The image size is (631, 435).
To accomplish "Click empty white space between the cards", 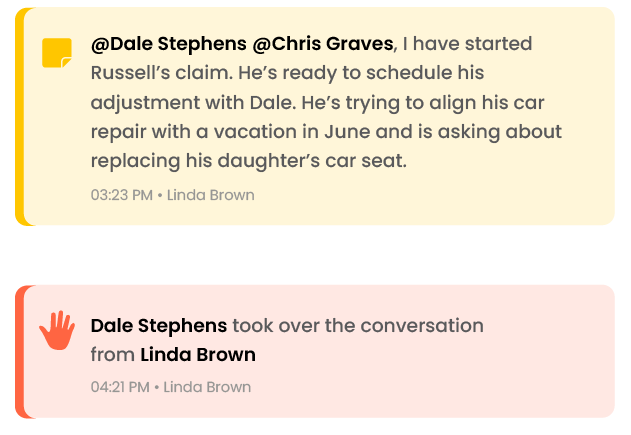I will point(316,255).
